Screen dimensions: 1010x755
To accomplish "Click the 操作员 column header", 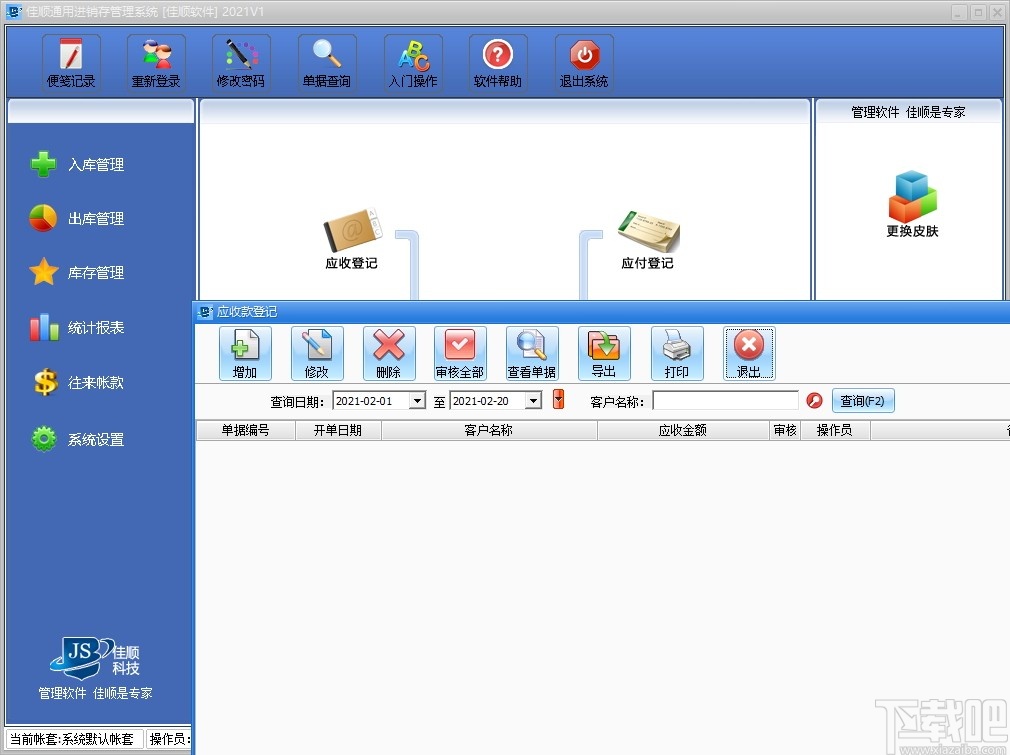I will [x=835, y=430].
